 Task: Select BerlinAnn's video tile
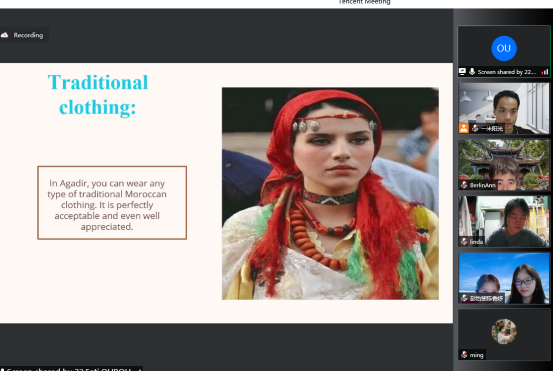(504, 165)
